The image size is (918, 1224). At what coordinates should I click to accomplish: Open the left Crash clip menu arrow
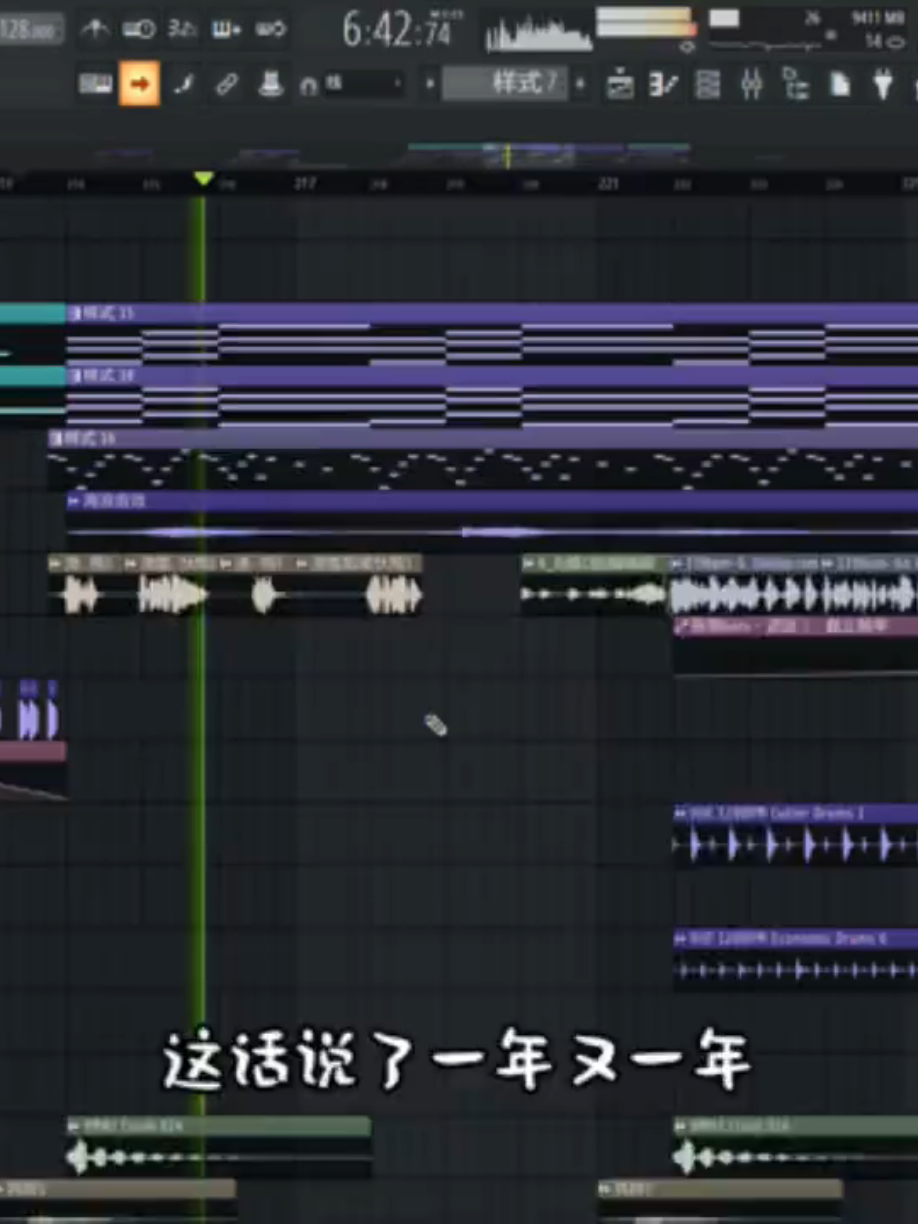(74, 1126)
